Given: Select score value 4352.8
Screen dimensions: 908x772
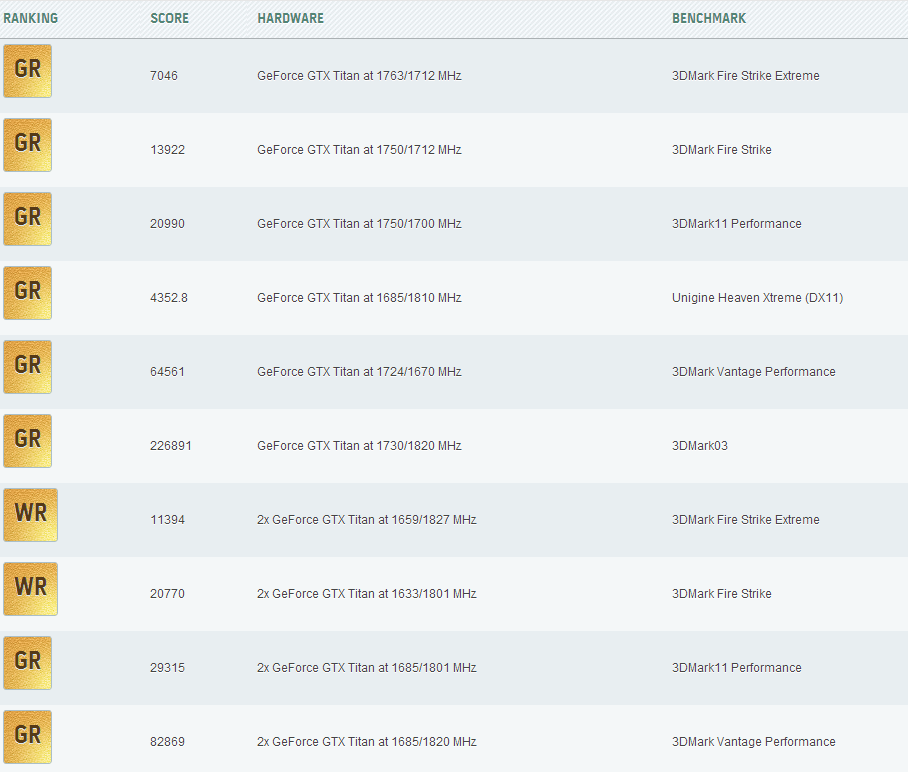Looking at the screenshot, I should [x=169, y=298].
